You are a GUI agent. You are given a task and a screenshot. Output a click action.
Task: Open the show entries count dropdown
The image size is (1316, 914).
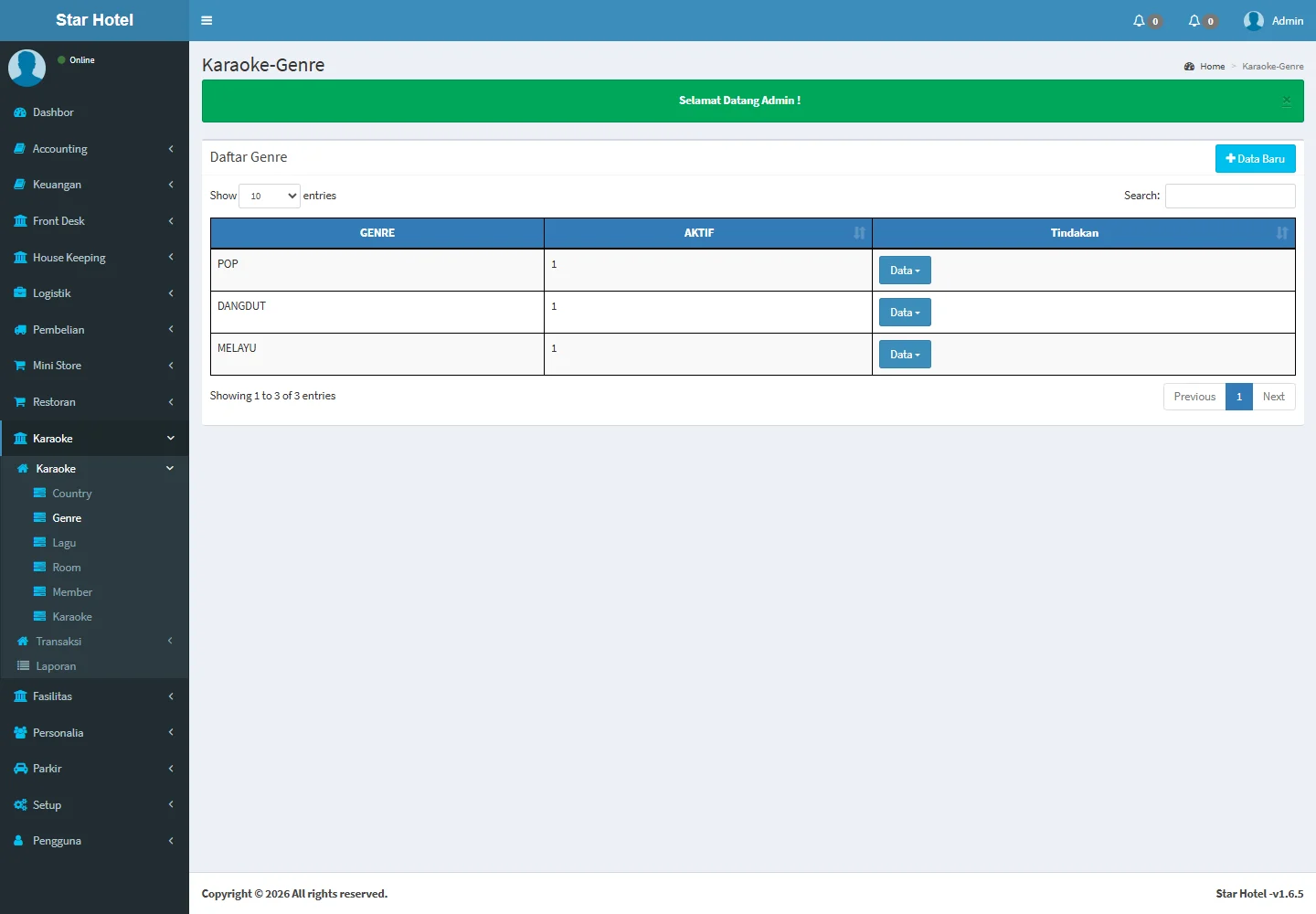270,196
